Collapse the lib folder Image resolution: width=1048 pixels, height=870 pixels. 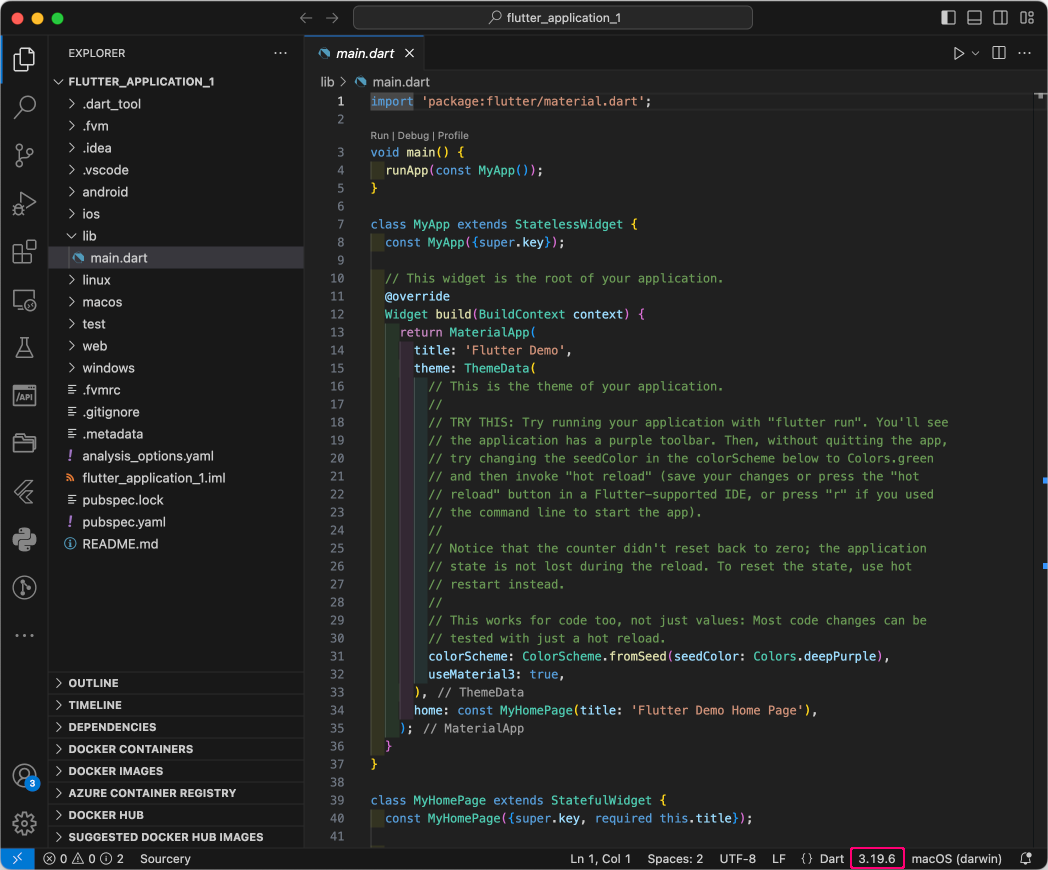tap(176, 236)
